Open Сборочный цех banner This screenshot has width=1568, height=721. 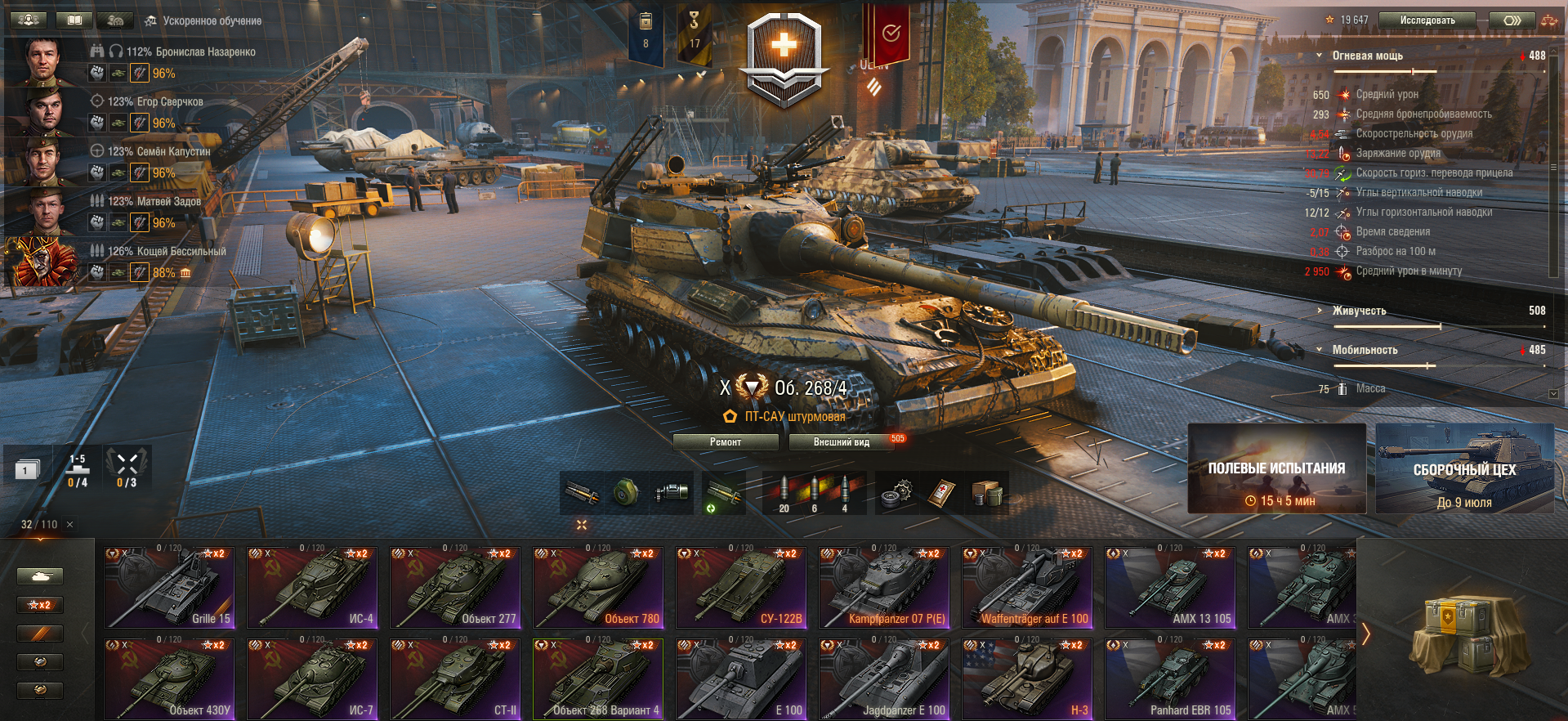click(x=1464, y=468)
